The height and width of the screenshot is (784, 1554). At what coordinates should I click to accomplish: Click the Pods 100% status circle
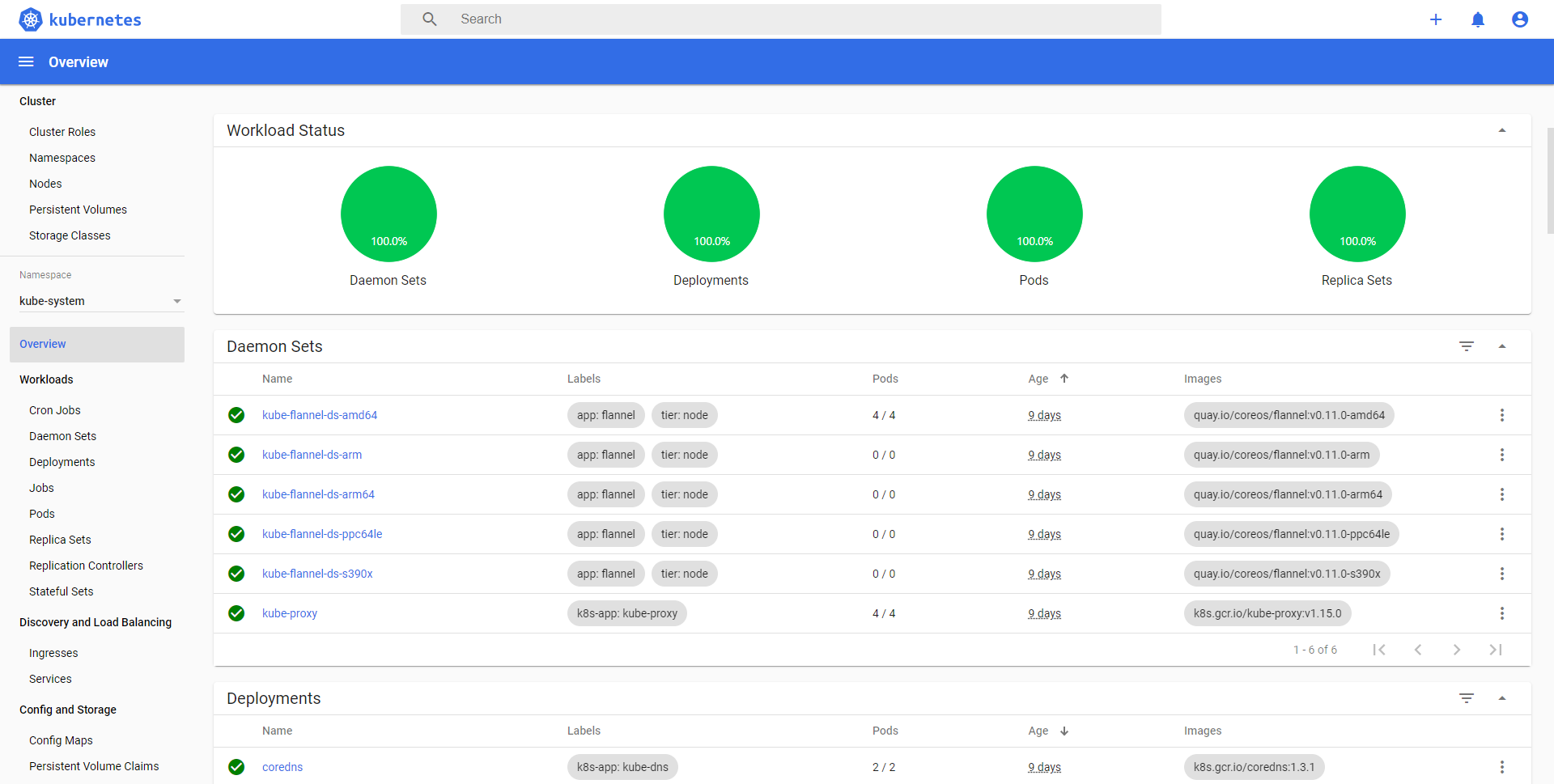pyautogui.click(x=1034, y=214)
